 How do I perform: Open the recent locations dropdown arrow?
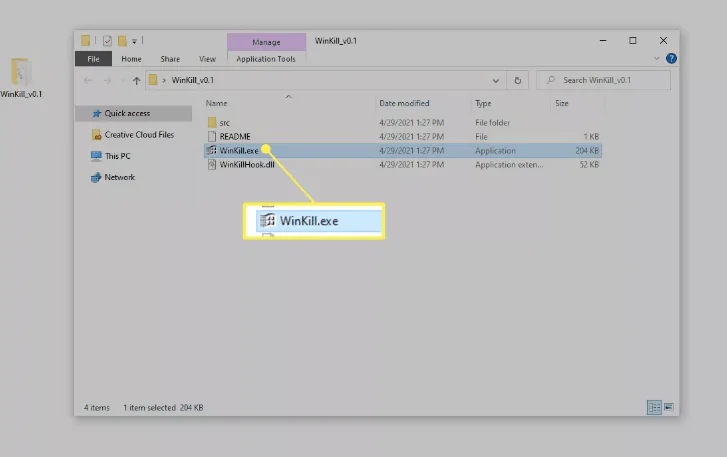click(122, 81)
